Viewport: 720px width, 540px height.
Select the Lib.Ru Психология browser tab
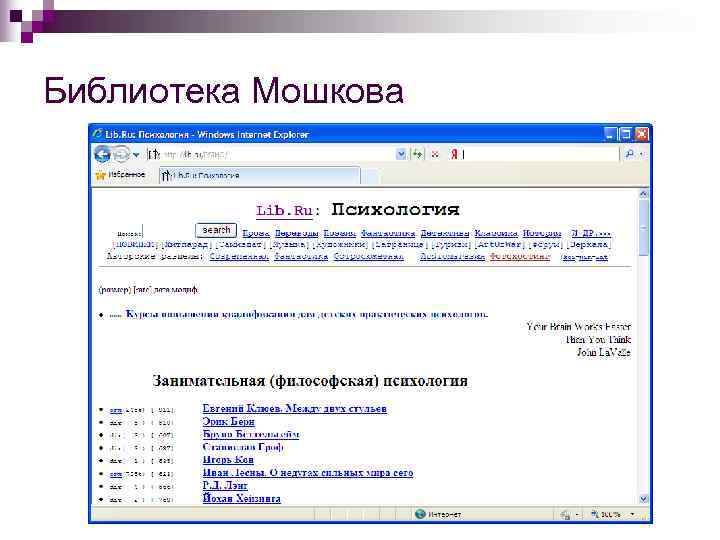tap(259, 175)
